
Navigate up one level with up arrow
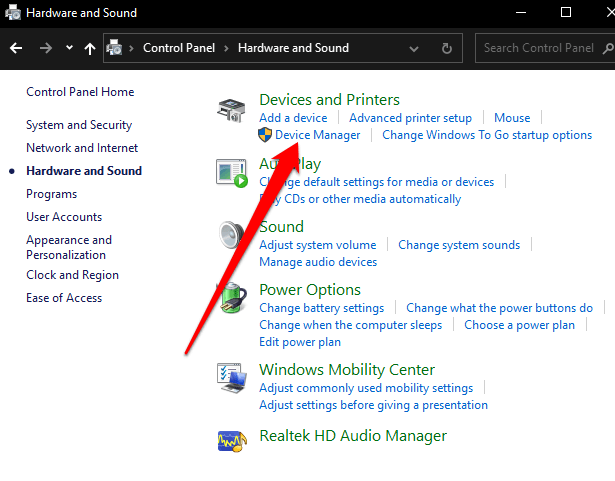(91, 47)
